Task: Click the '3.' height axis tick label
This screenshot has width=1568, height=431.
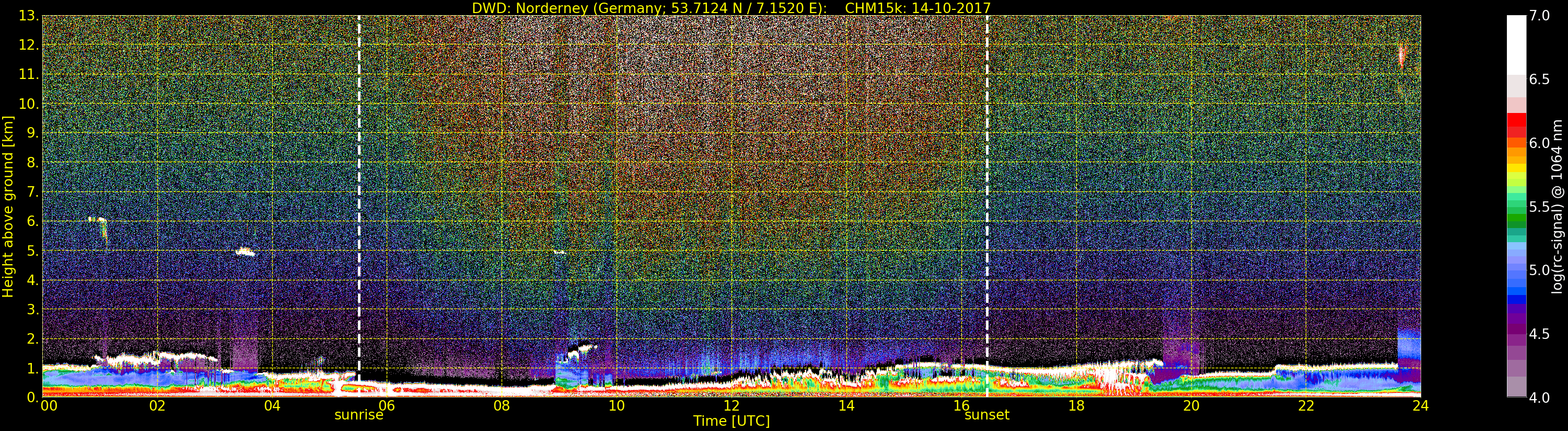Action: tap(33, 309)
